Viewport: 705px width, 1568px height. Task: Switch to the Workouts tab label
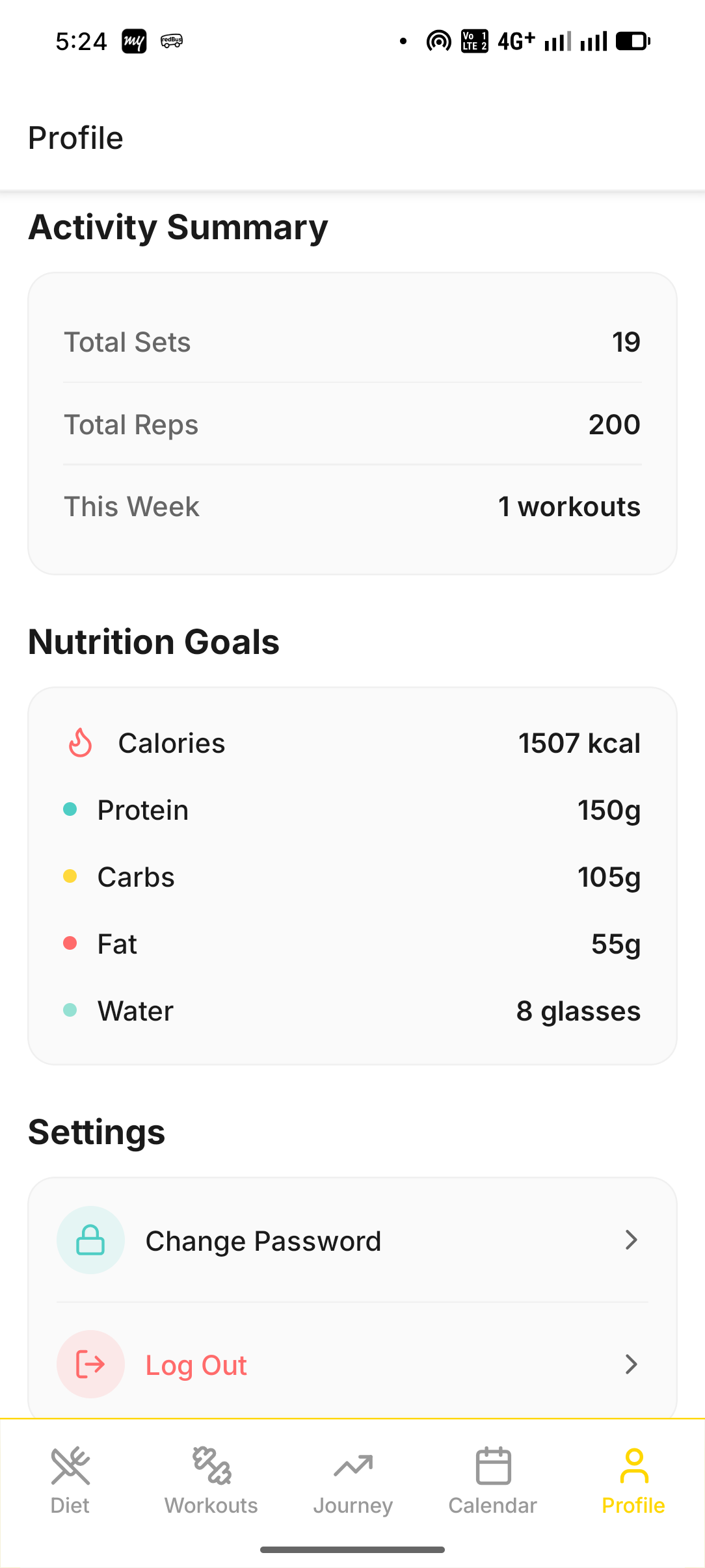(x=211, y=1506)
